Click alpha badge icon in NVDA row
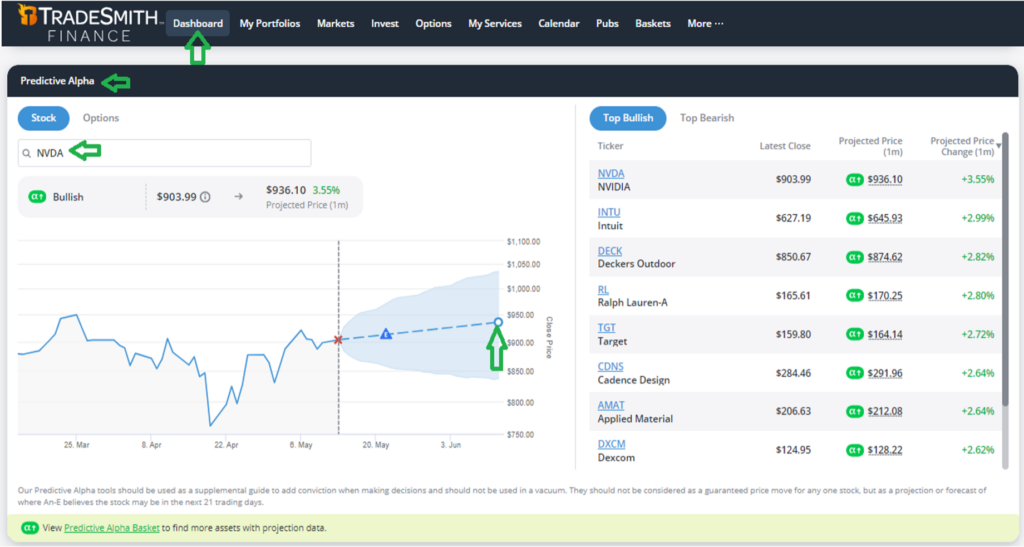 [x=855, y=180]
